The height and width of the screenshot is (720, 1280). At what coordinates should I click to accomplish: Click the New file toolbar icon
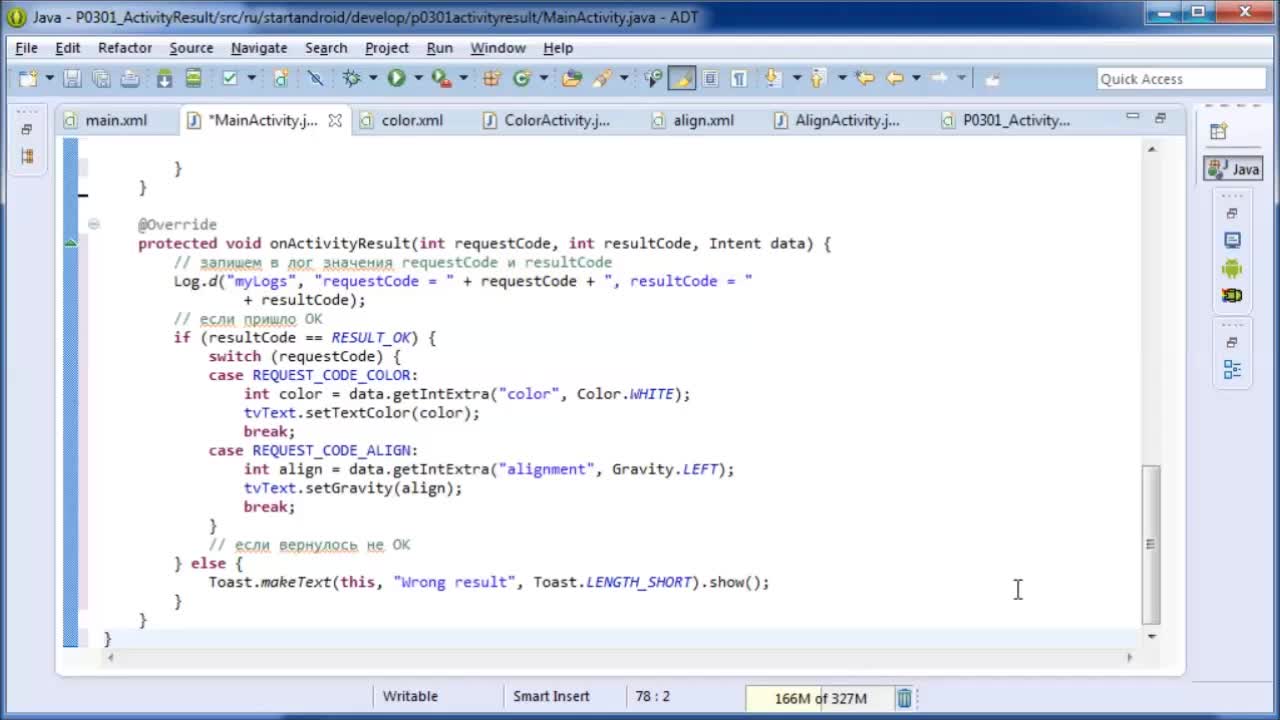(28, 78)
